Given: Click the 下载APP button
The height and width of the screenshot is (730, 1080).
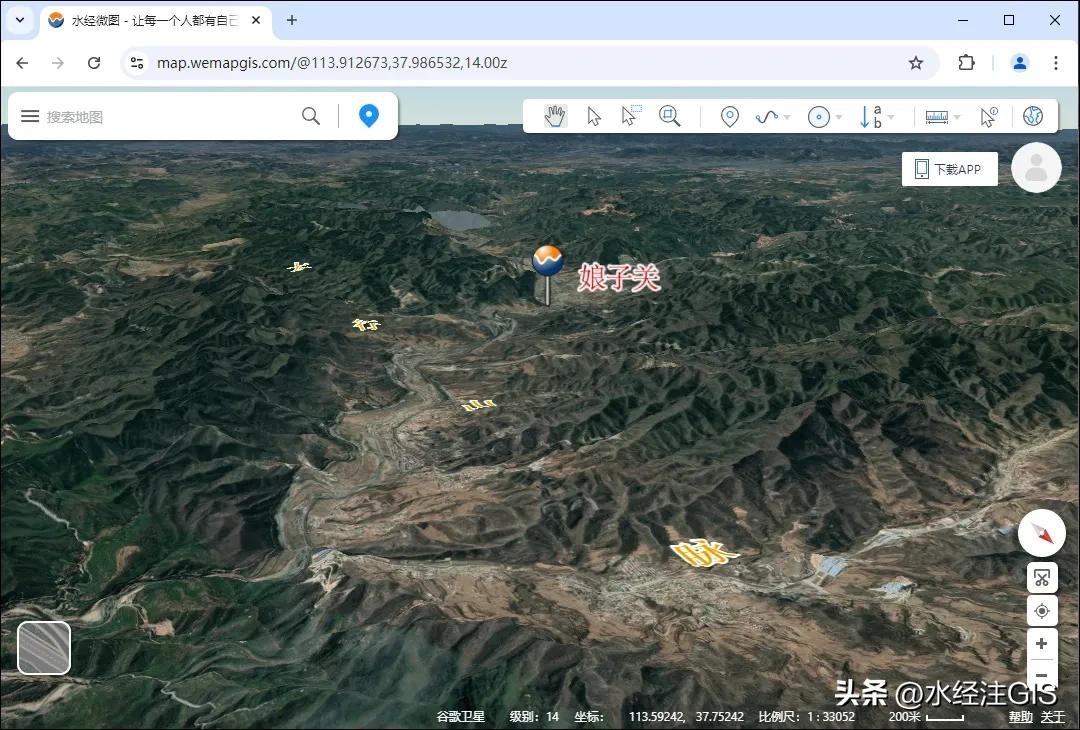Looking at the screenshot, I should (x=949, y=169).
